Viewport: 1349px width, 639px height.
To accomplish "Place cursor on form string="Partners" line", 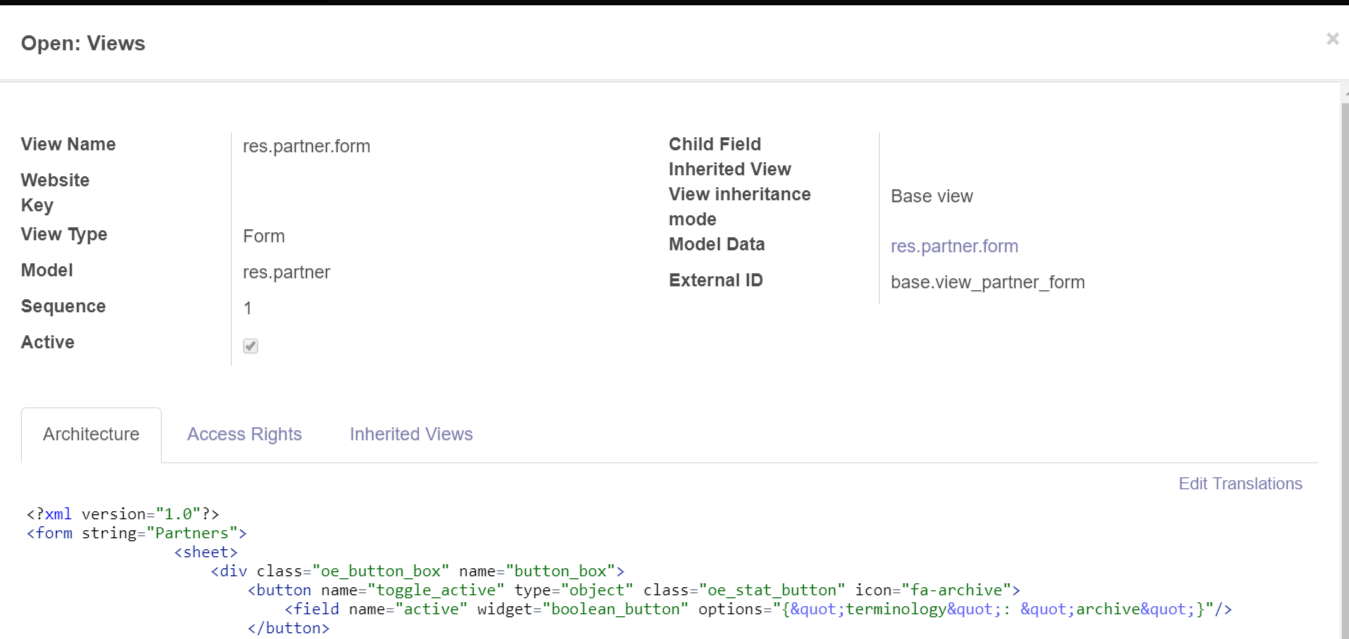I will 136,533.
